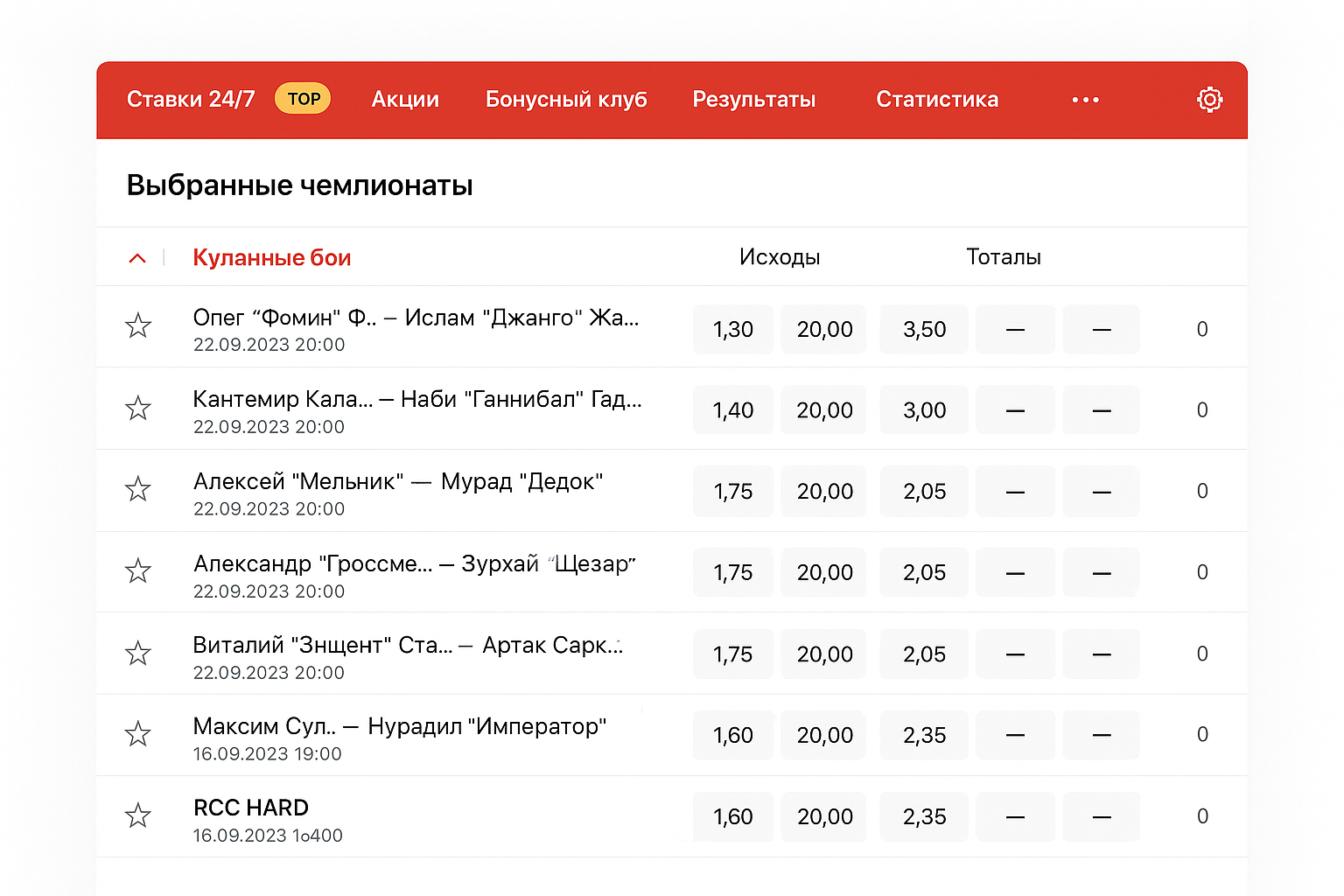Viewport: 1344px width, 896px height.
Task: Open Статистика from the top menu
Action: click(x=937, y=100)
